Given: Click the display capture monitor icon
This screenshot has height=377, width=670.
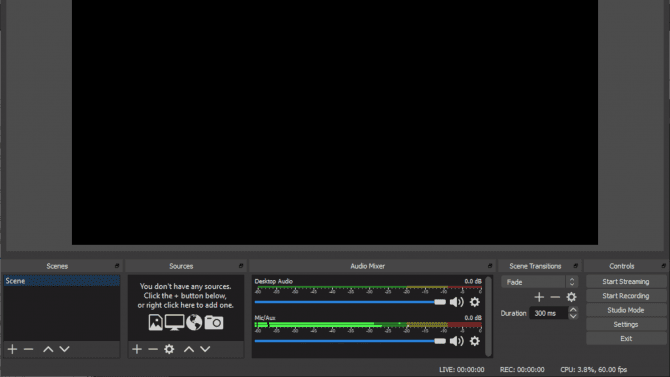Looking at the screenshot, I should (x=174, y=322).
